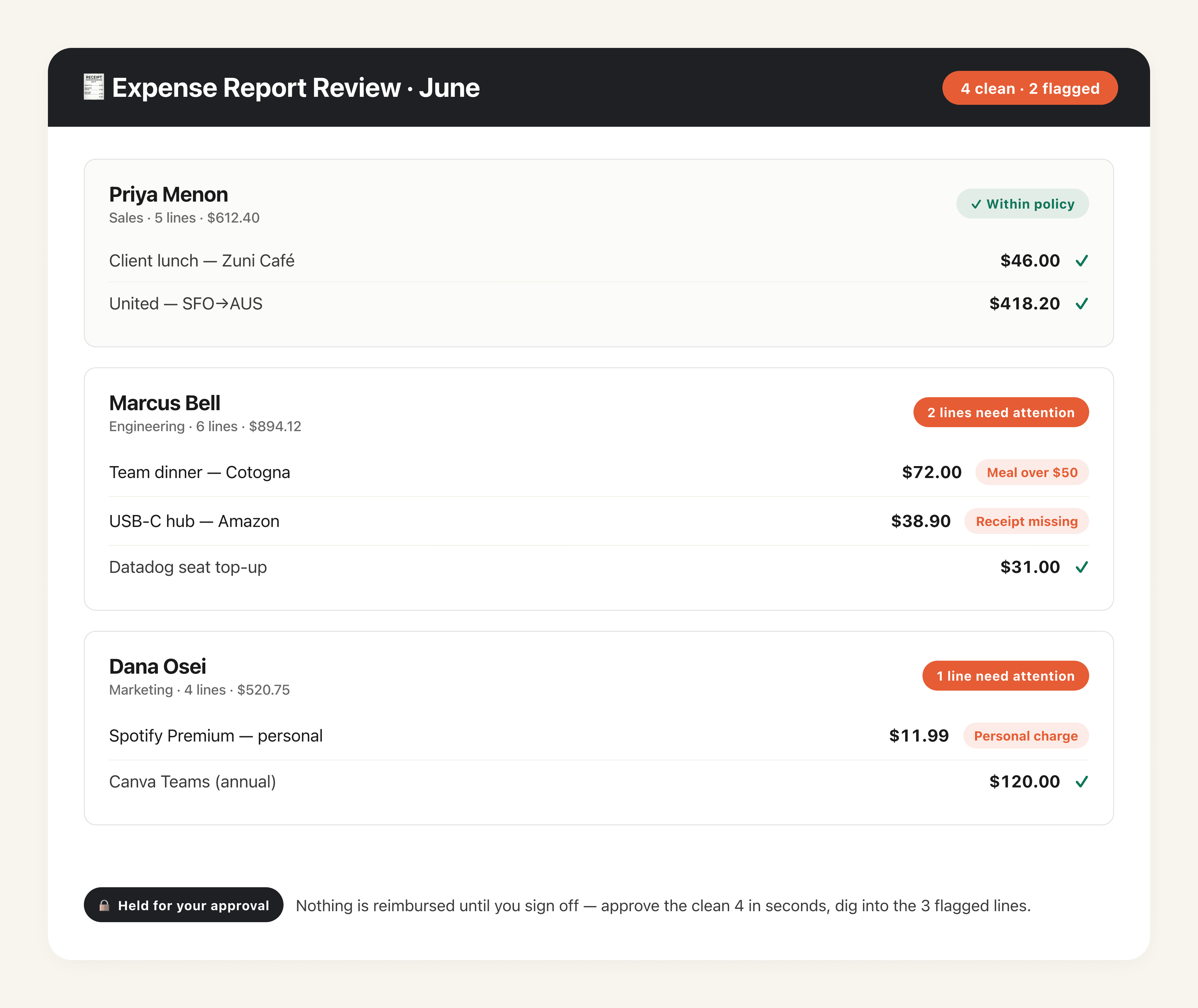Select the Priya Menon name heading
Viewport: 1198px width, 1008px height.
tap(169, 195)
